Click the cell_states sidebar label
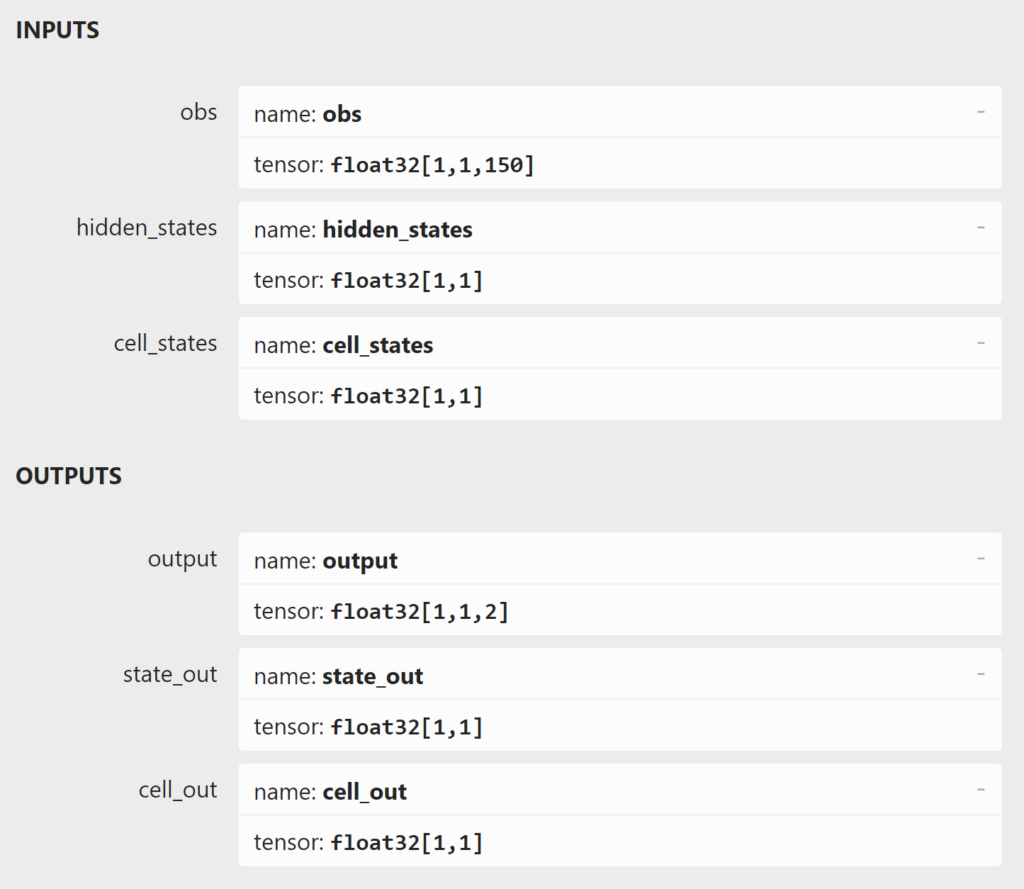1024x889 pixels. (x=166, y=343)
